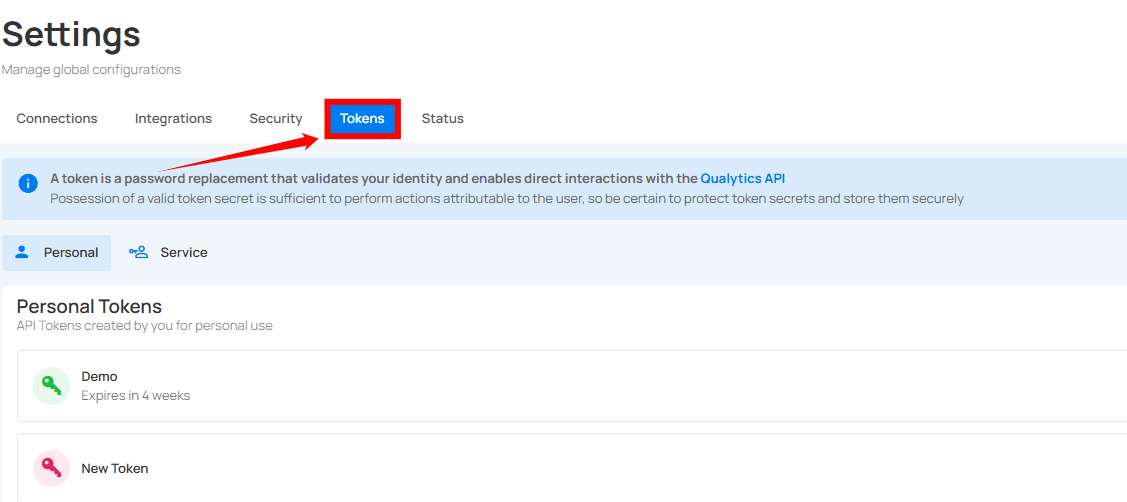
Task: Click the blue info icon in the banner
Action: 28,183
